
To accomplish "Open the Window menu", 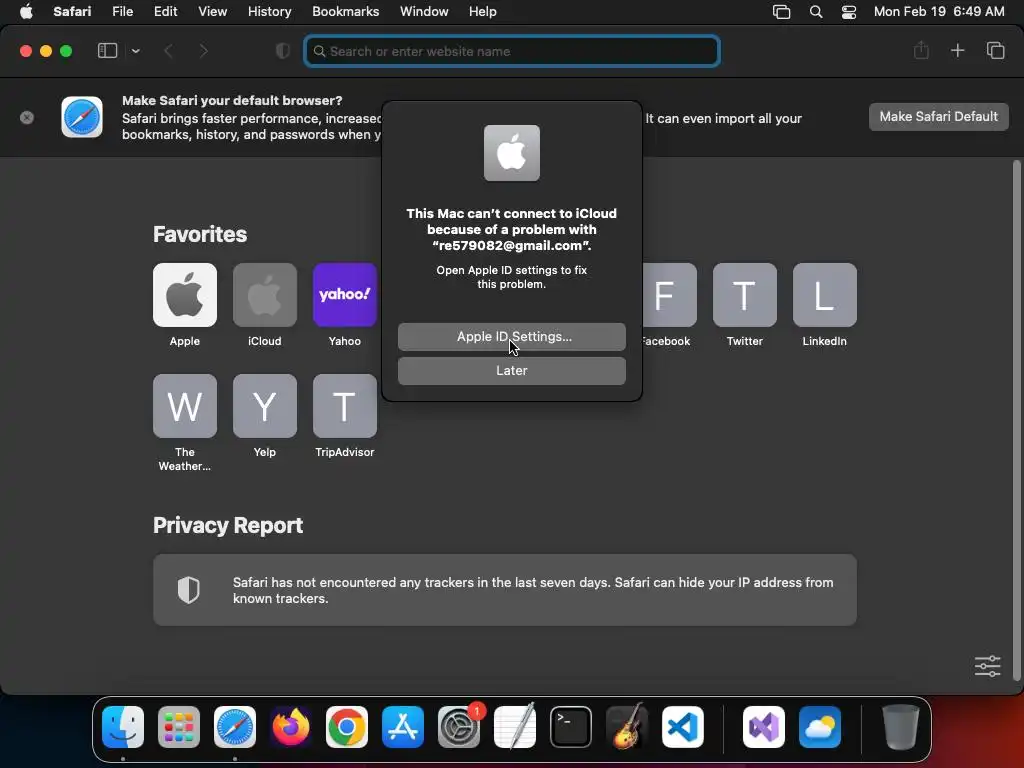I will click(424, 11).
